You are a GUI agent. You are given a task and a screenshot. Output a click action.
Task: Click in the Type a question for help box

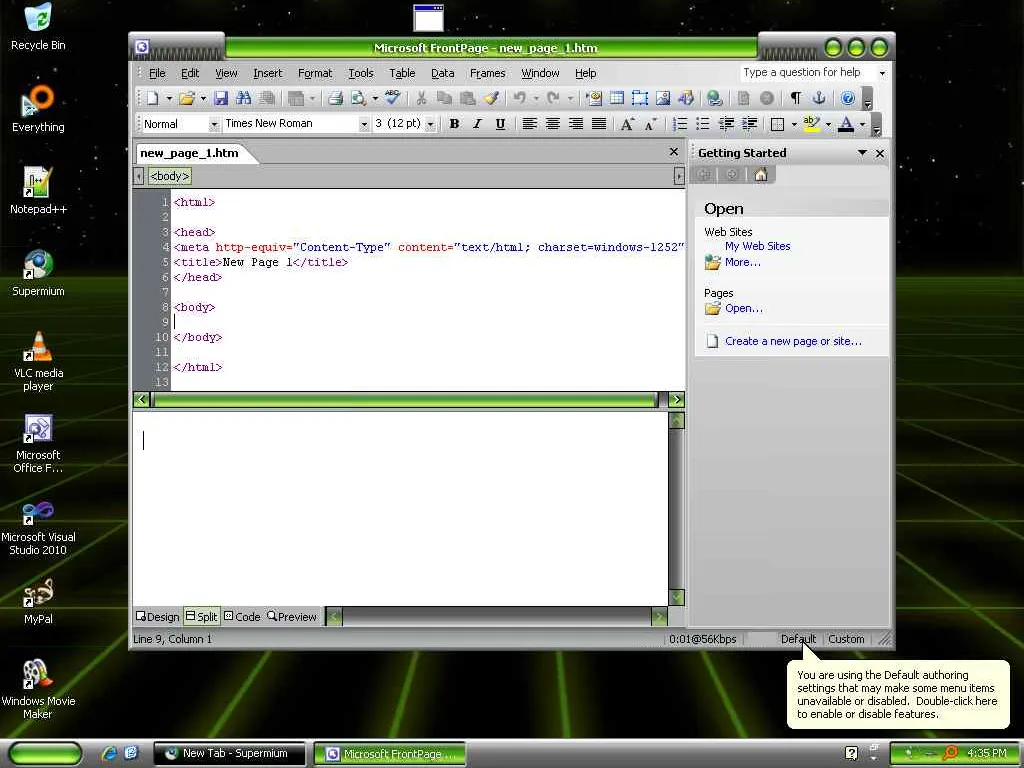coord(807,72)
